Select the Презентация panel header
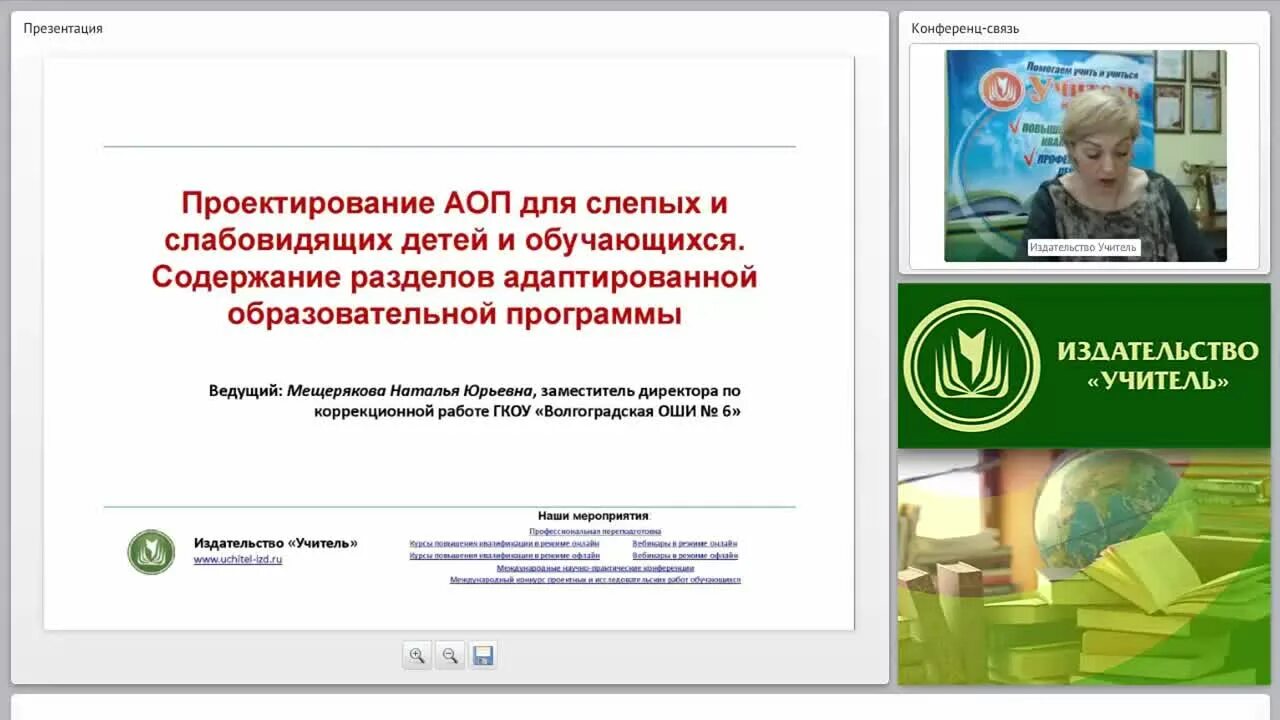The height and width of the screenshot is (720, 1280). [62, 28]
